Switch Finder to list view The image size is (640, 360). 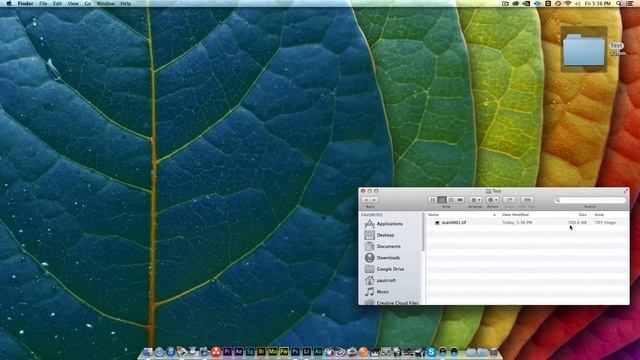pyautogui.click(x=442, y=200)
